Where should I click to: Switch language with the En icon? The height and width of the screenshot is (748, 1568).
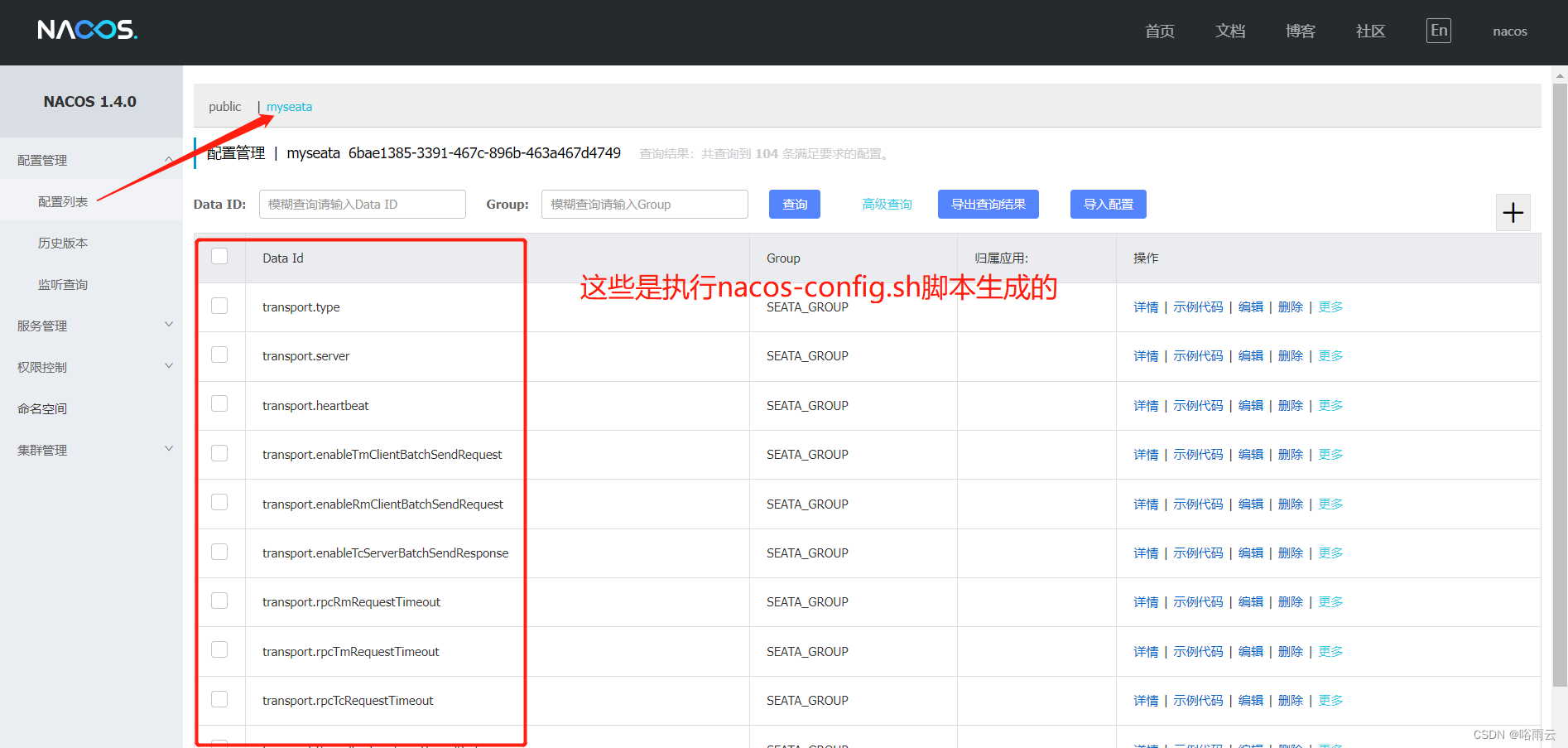click(1439, 31)
